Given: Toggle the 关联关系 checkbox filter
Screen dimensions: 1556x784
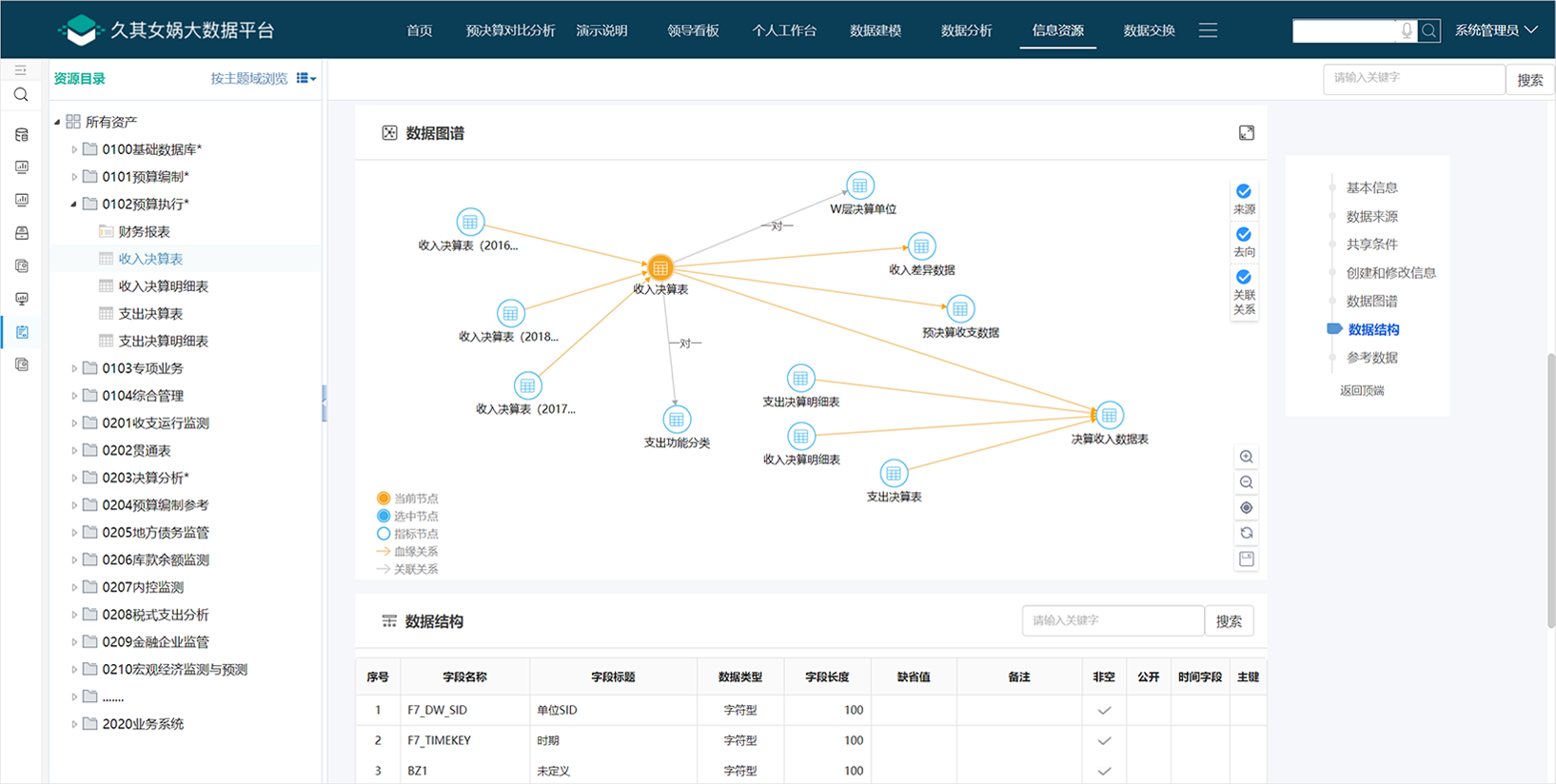Looking at the screenshot, I should (x=1243, y=278).
